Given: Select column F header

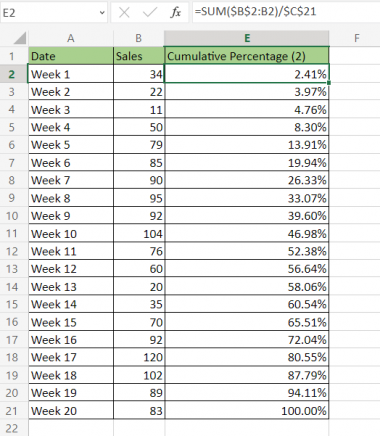Looking at the screenshot, I should (356, 38).
